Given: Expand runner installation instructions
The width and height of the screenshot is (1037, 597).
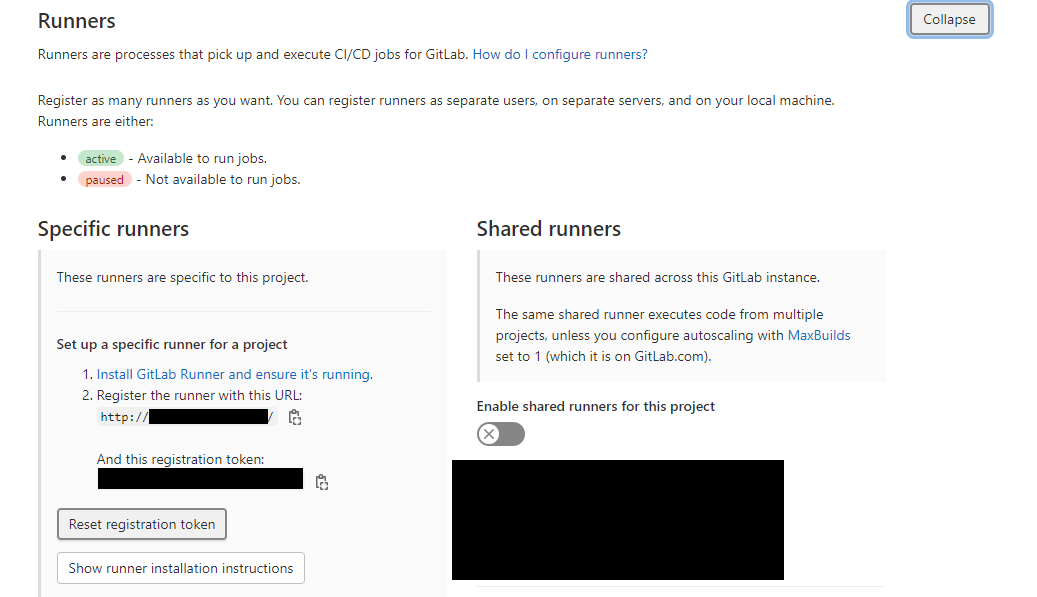Looking at the screenshot, I should (x=180, y=567).
